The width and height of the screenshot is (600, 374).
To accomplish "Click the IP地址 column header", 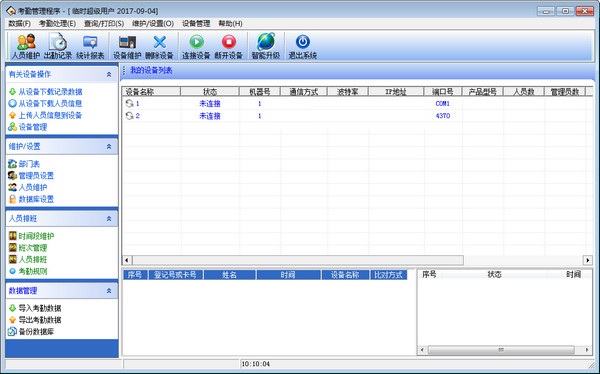I will click(x=396, y=91).
